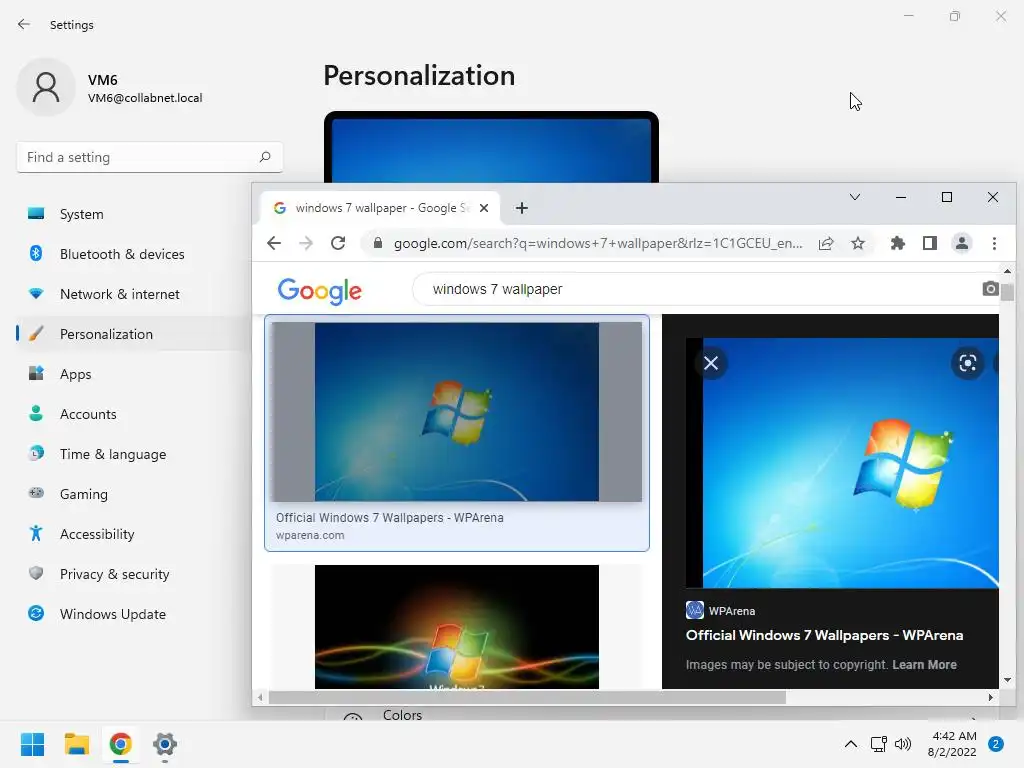
Task: Open the taskbar clock showing 4:42 AM
Action: tap(952, 744)
